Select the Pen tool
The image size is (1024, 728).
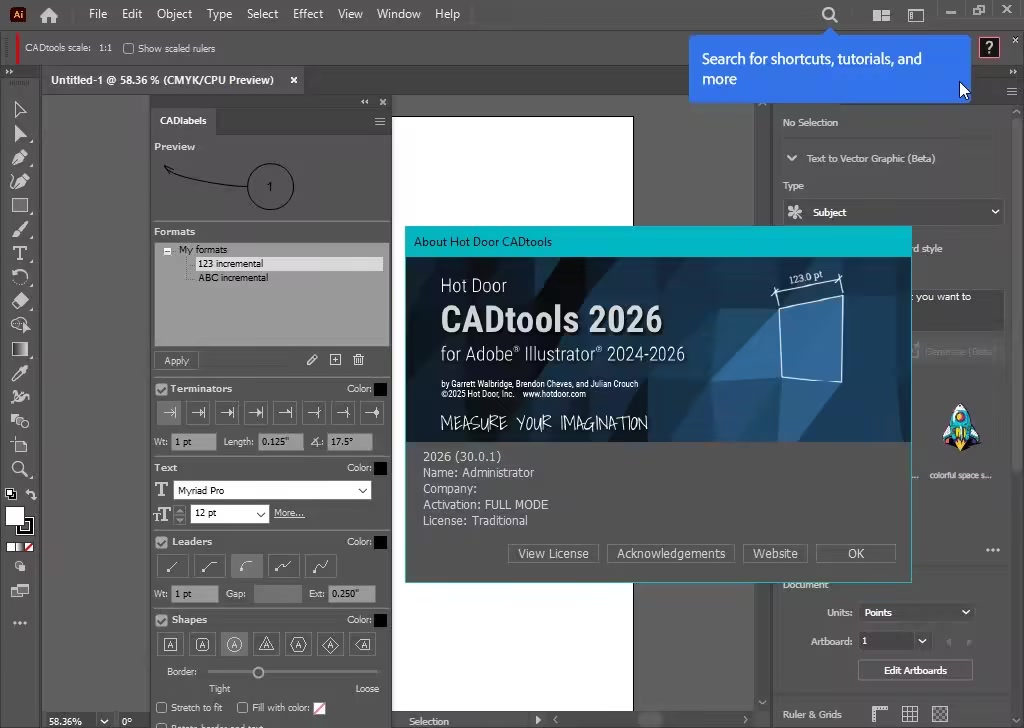click(20, 157)
